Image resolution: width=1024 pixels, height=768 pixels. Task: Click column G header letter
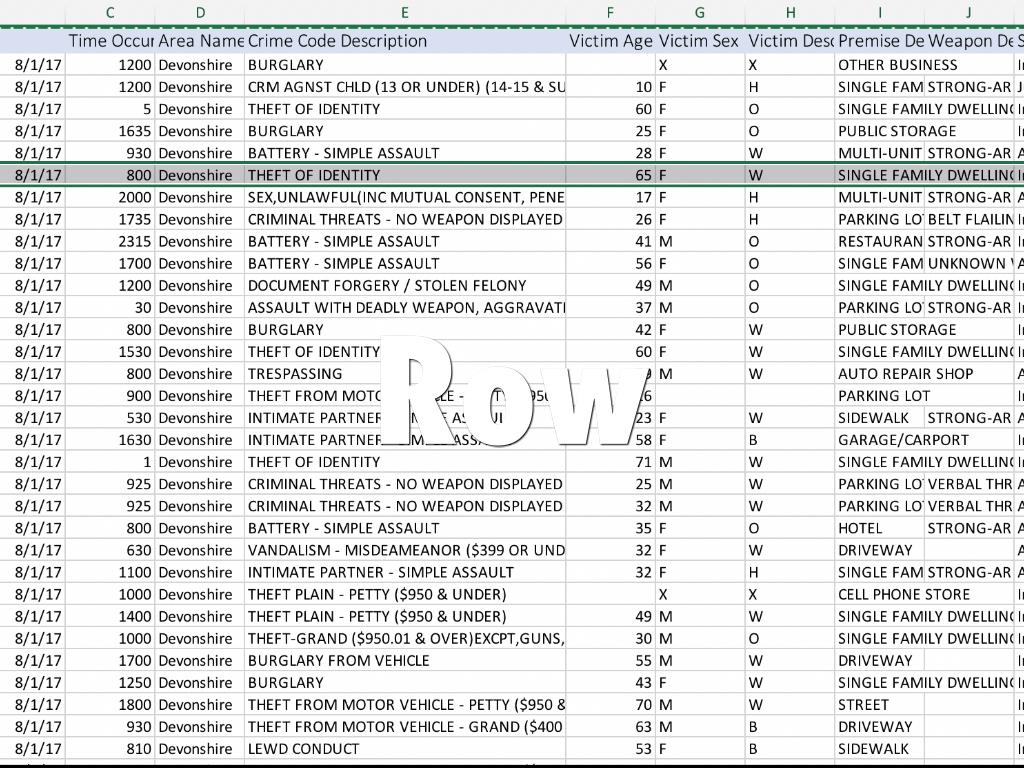coord(699,12)
